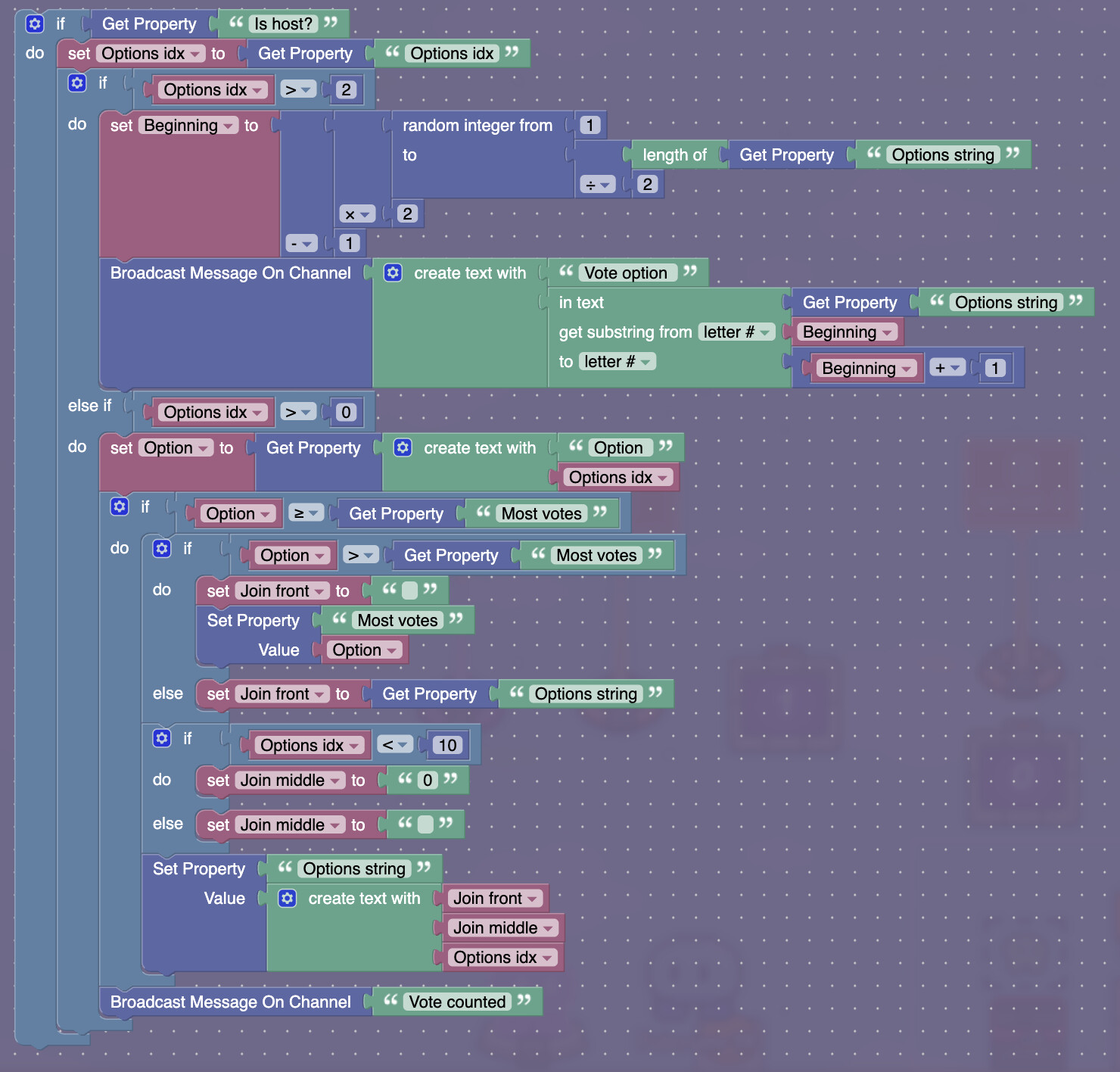The height and width of the screenshot is (1072, 1120).
Task: Click the gear on the 'Option > Most votes' if block
Action: [x=162, y=548]
